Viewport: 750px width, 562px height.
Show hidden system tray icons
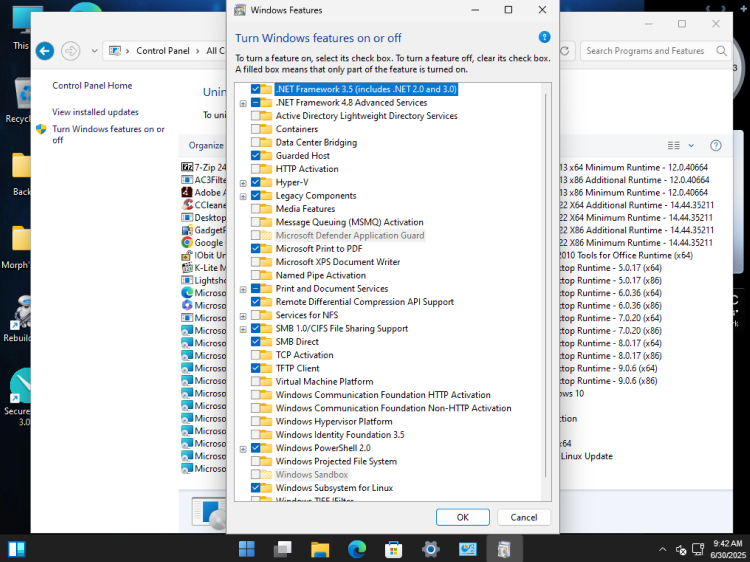click(x=662, y=549)
